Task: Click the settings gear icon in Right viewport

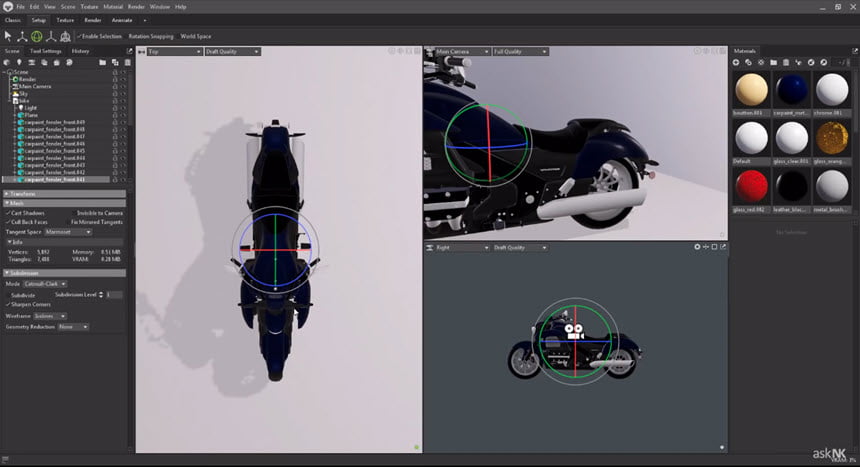Action: pyautogui.click(x=697, y=247)
